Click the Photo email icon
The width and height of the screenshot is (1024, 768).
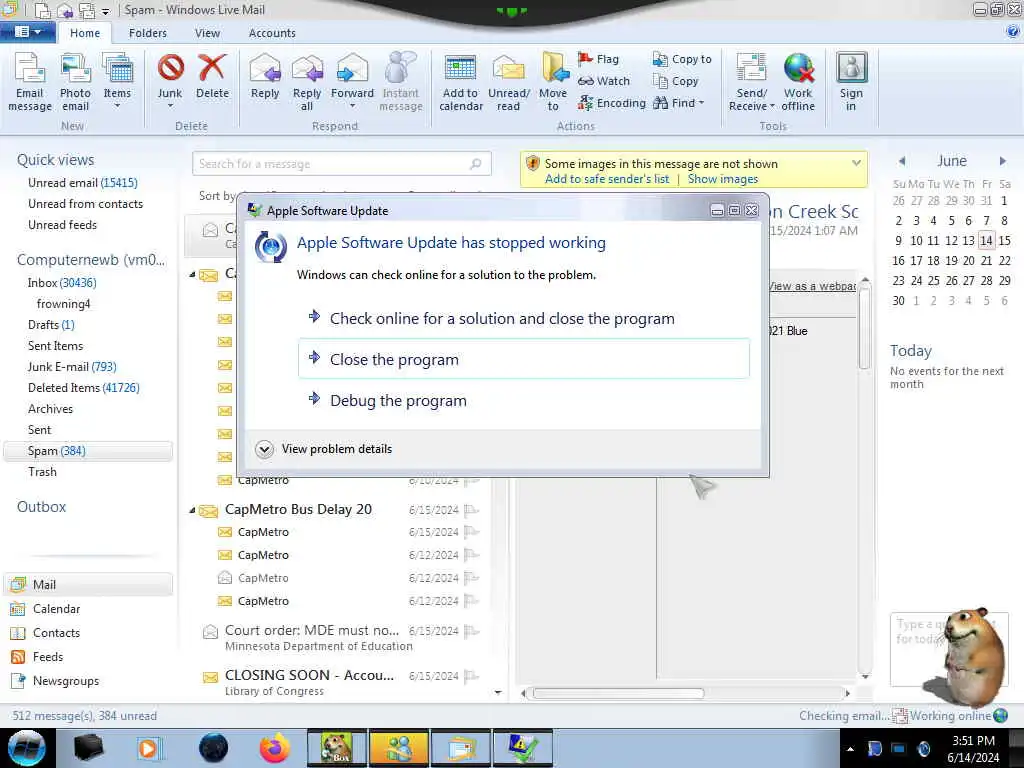[75, 82]
